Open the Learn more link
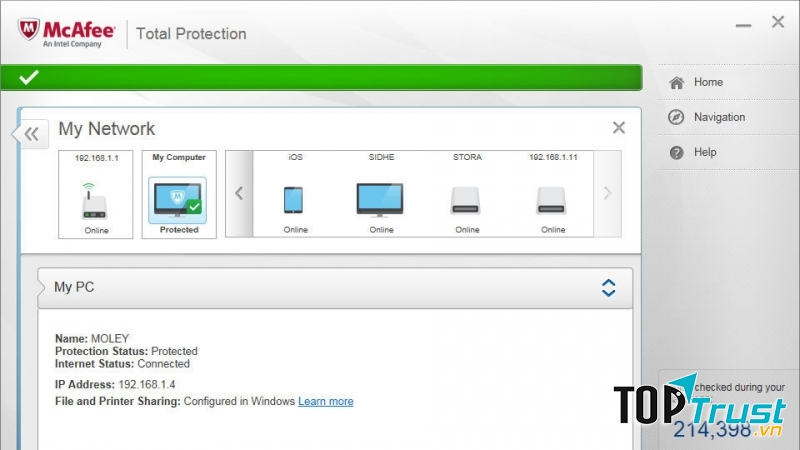Viewport: 800px width, 450px height. coord(326,402)
